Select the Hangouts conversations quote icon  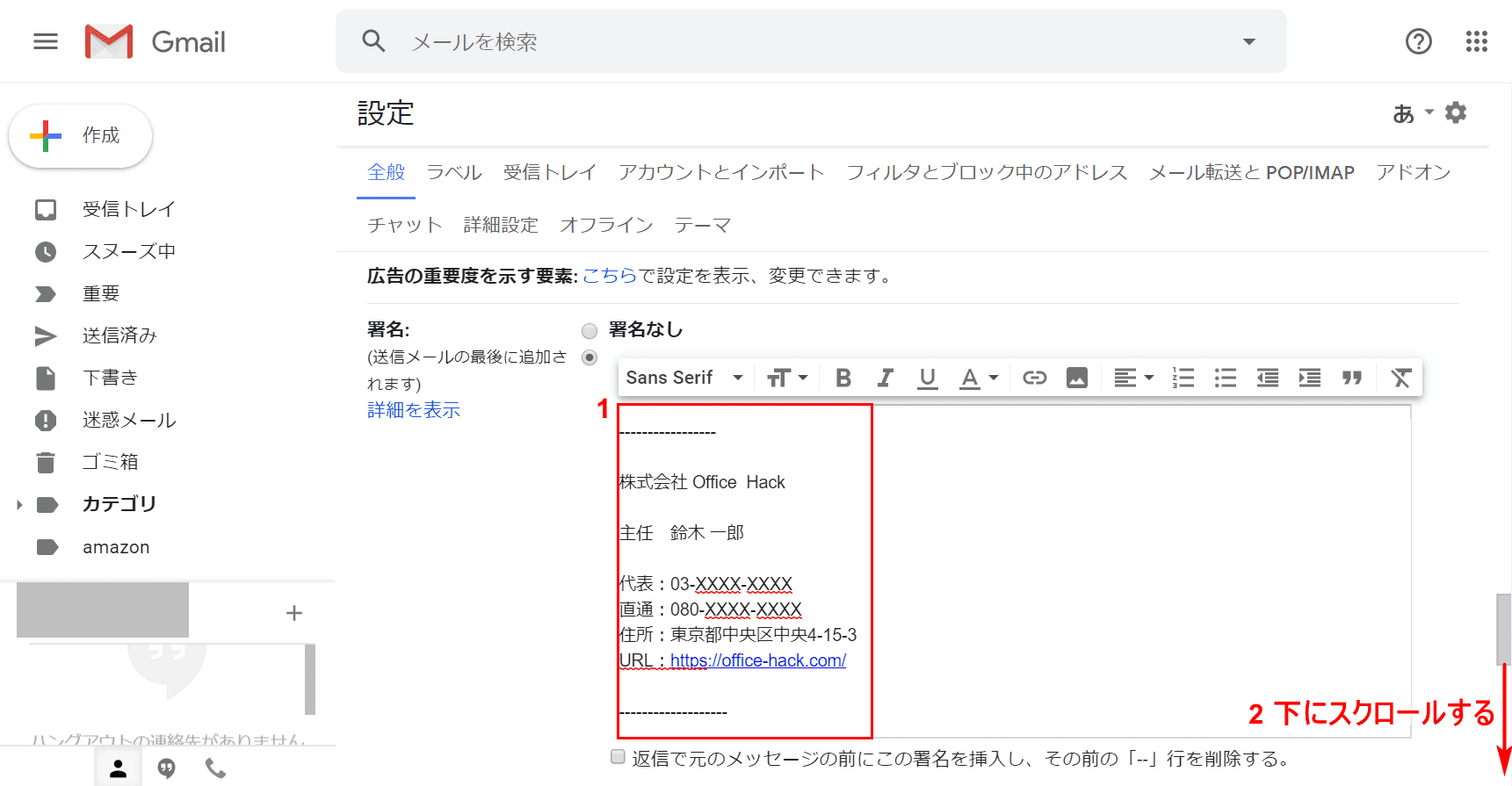pos(166,769)
